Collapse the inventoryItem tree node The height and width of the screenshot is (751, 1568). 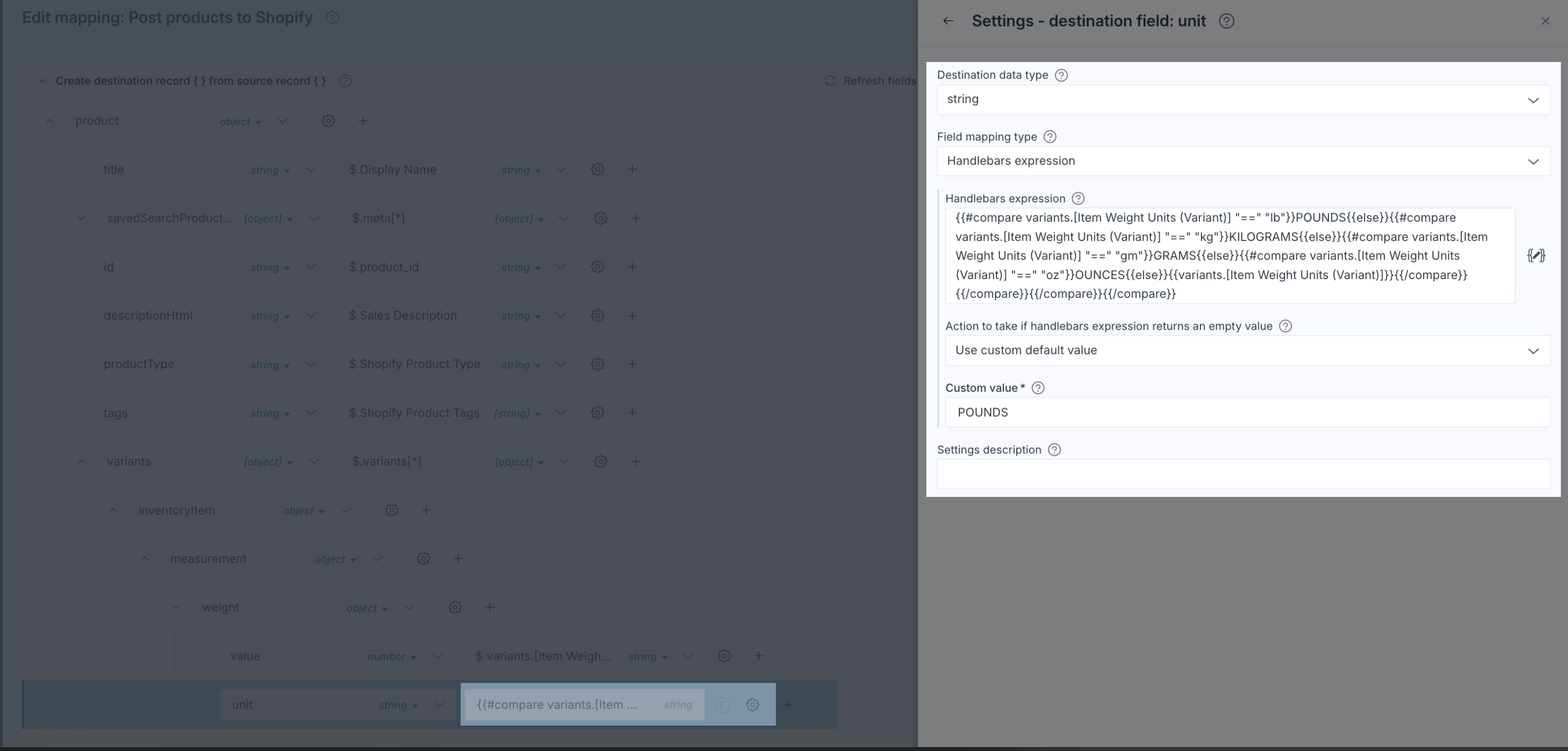pos(113,510)
